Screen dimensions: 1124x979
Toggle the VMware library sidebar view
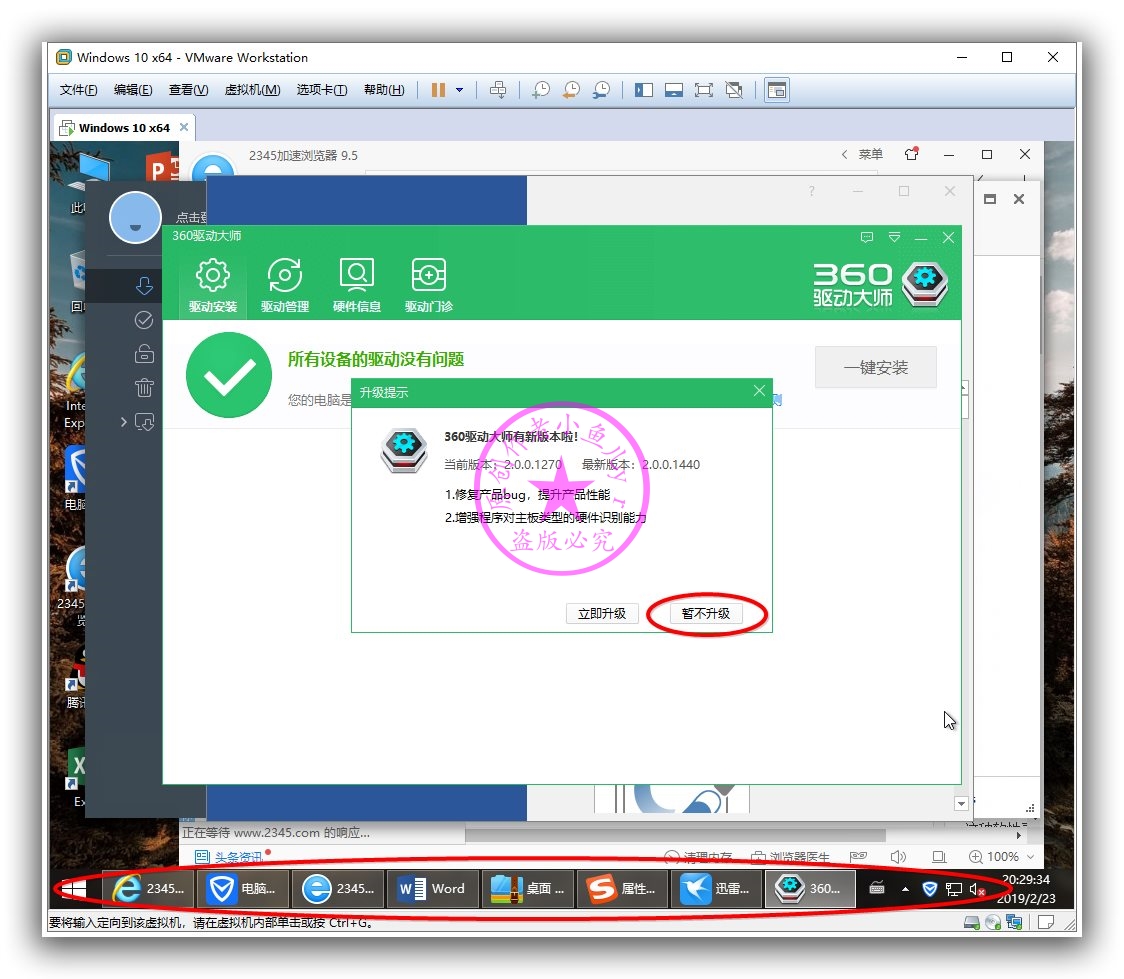tap(644, 90)
